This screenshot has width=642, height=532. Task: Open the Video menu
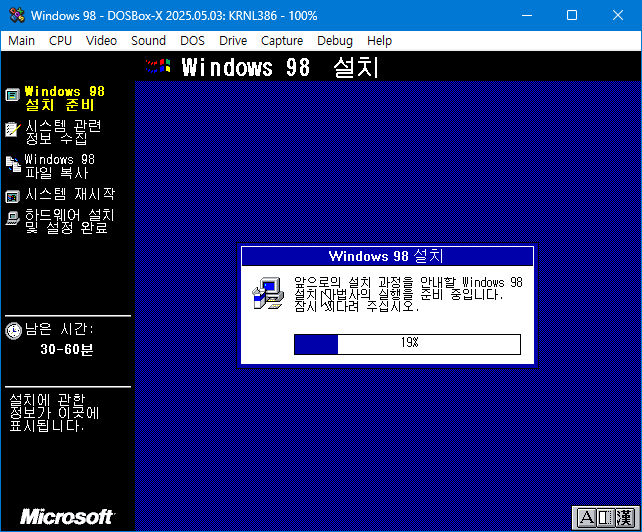click(x=101, y=41)
